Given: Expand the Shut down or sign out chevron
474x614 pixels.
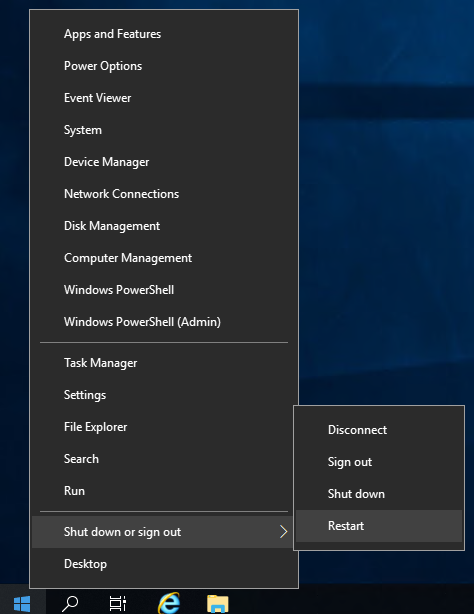Looking at the screenshot, I should click(x=283, y=532).
